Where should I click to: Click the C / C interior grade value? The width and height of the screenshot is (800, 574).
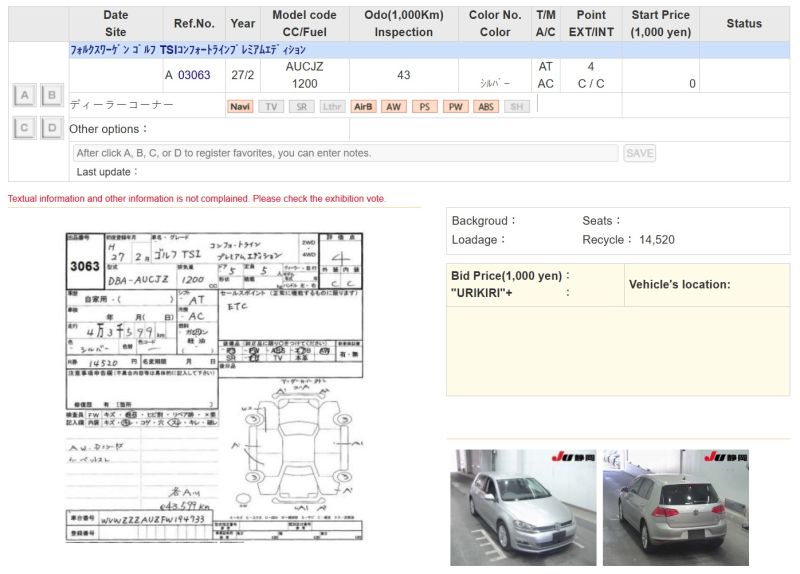(591, 84)
